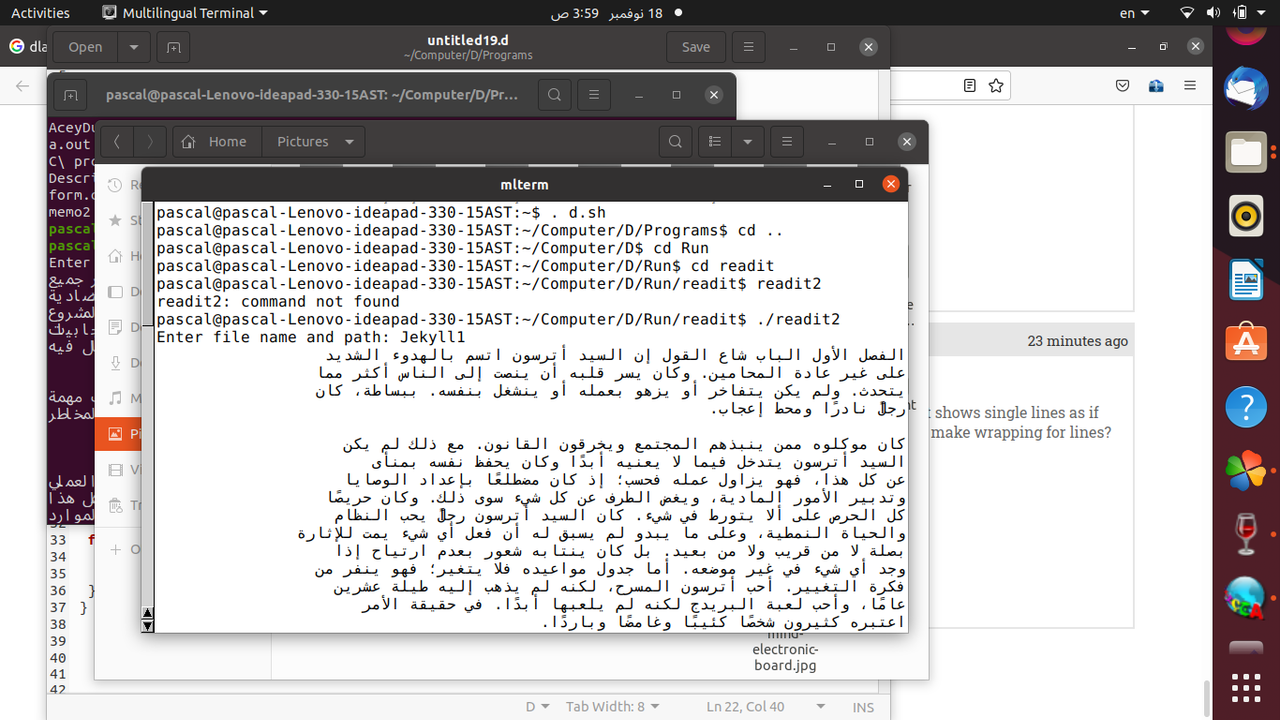
Task: Expand the Open recent files dropdown arrow
Action: click(134, 47)
